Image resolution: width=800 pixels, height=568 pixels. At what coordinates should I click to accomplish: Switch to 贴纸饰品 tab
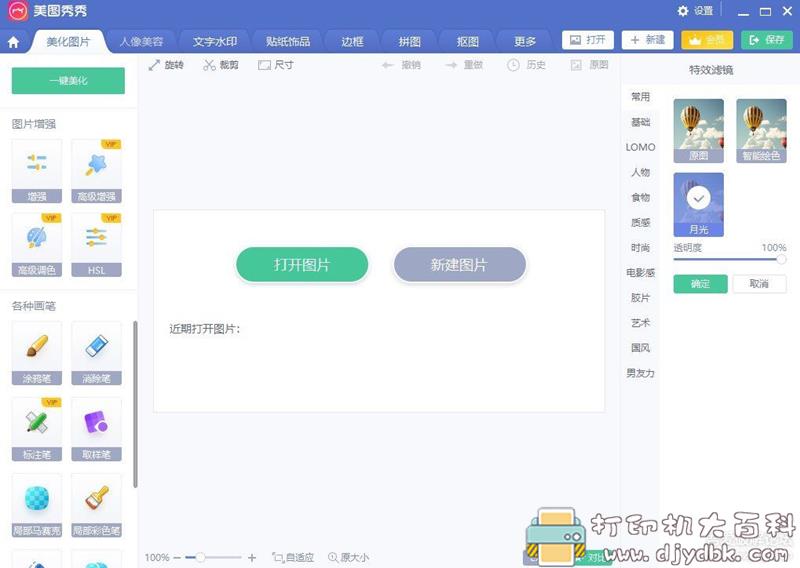[x=288, y=42]
